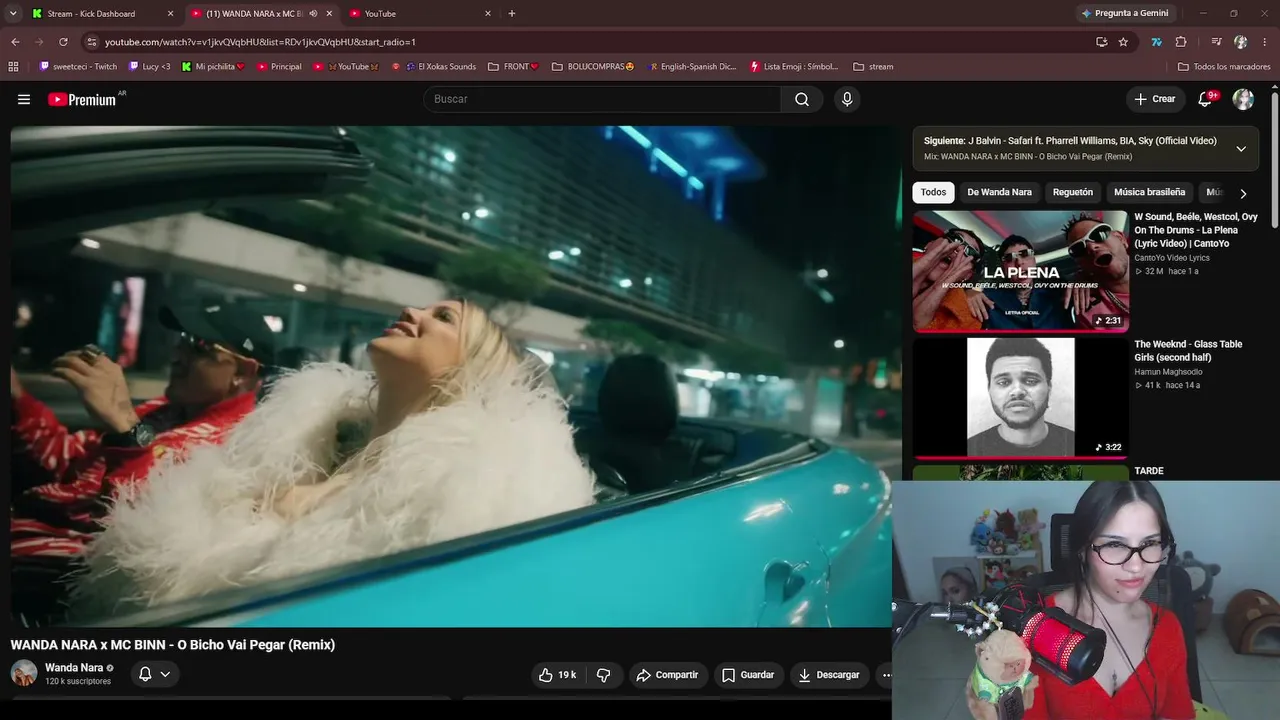Click the install app icon in address bar

click(x=1101, y=42)
